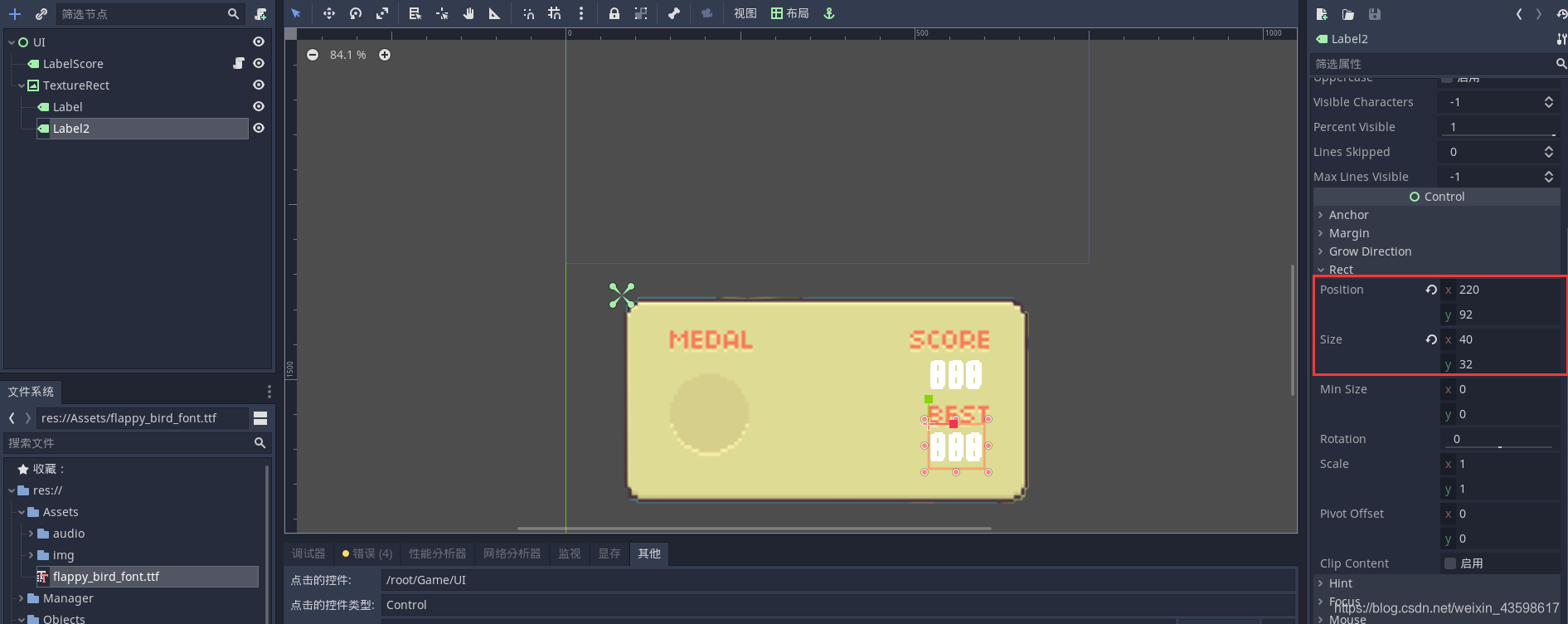The height and width of the screenshot is (624, 1568).
Task: Adjust the Percent Visible slider
Action: point(1499,134)
